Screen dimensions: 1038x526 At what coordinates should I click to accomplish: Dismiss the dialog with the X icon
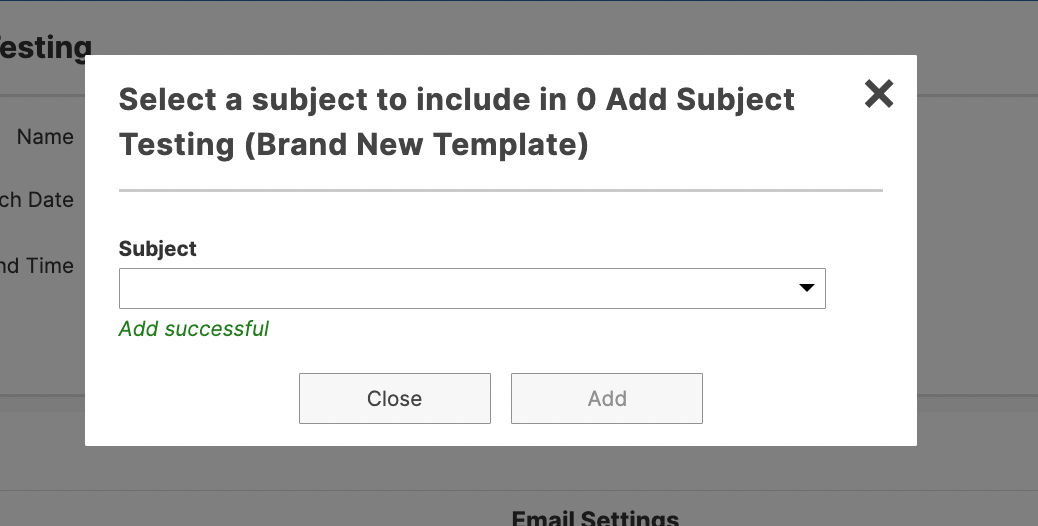(x=879, y=94)
